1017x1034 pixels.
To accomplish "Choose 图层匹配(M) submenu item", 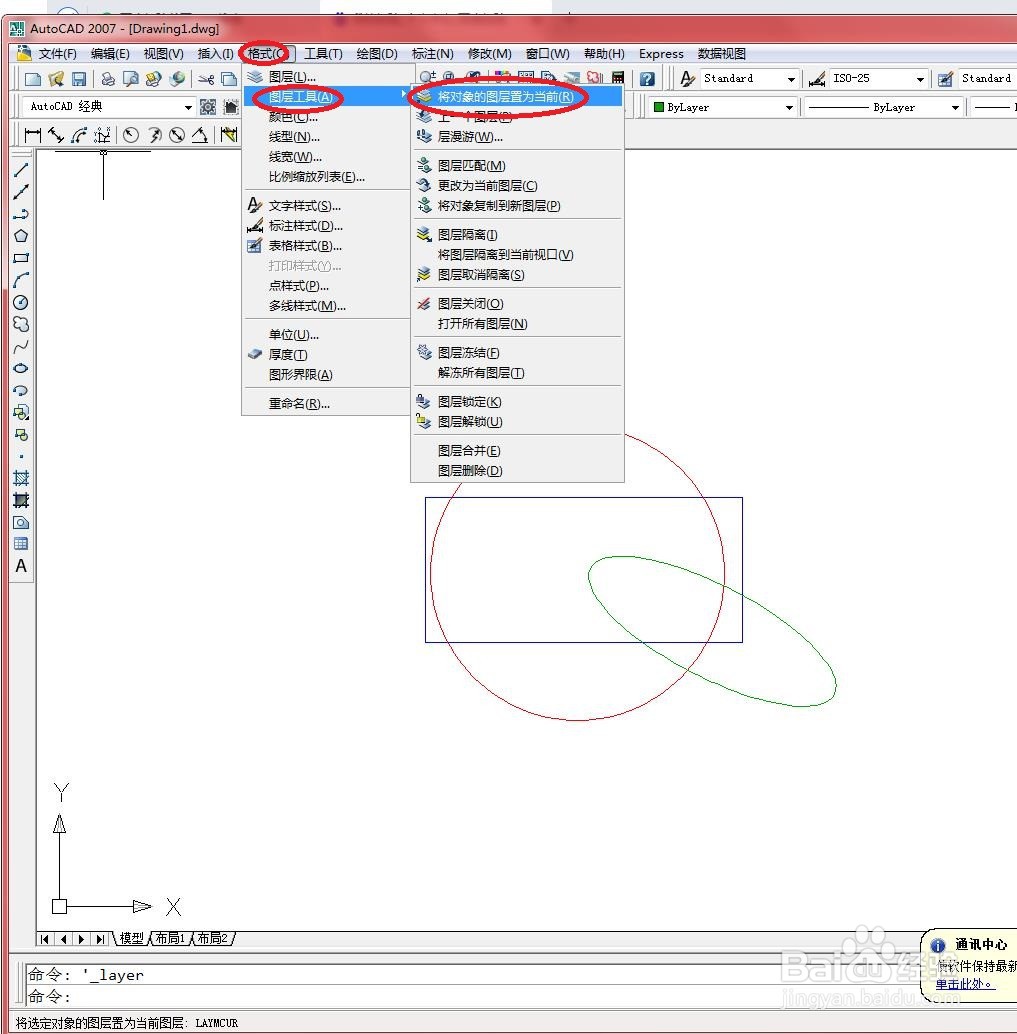I will click(517, 166).
